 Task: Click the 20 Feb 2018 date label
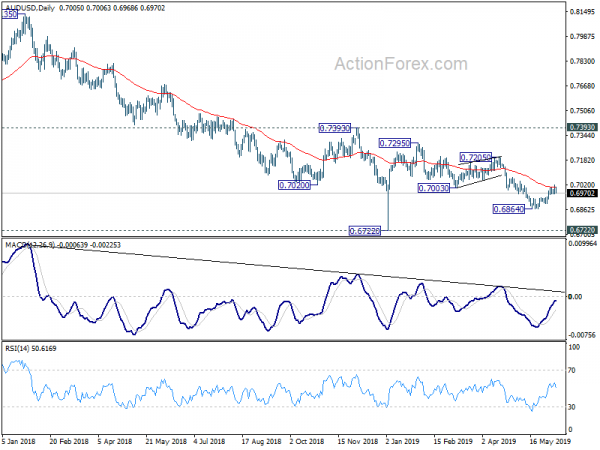pyautogui.click(x=69, y=441)
